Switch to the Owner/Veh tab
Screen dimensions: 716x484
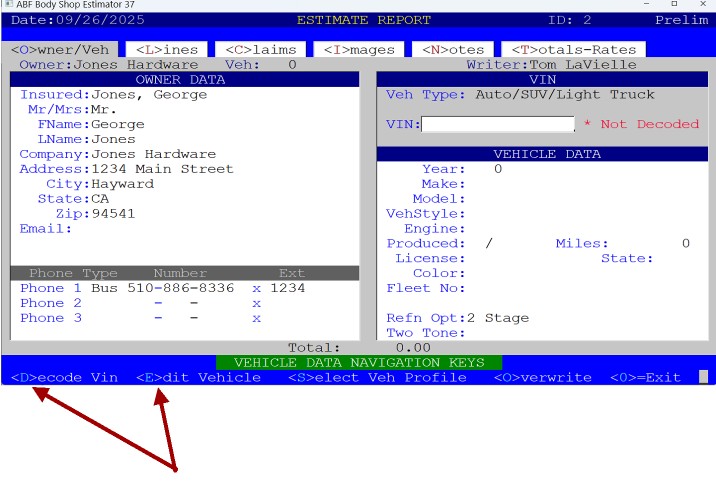click(62, 49)
